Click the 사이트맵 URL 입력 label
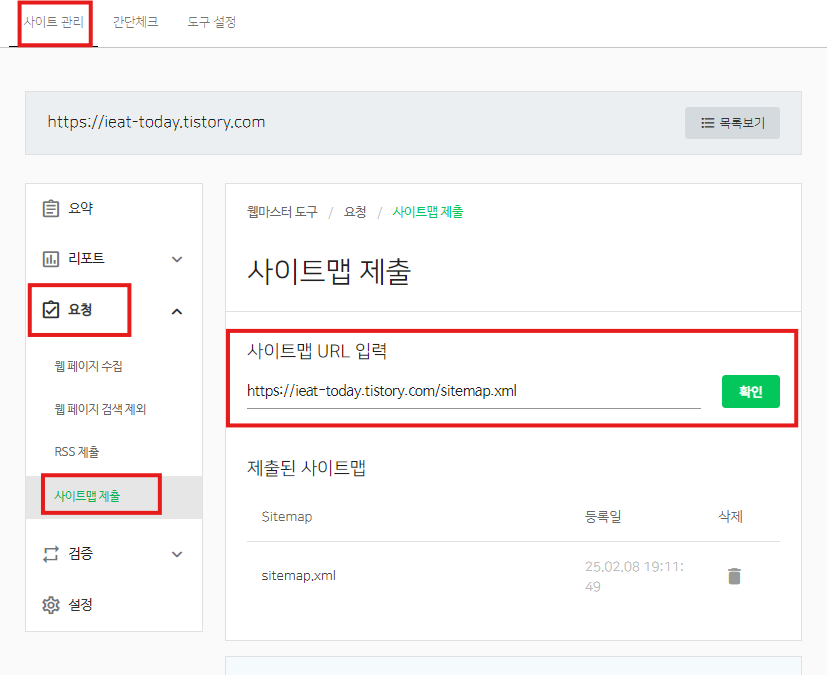The image size is (827, 675). 317,351
